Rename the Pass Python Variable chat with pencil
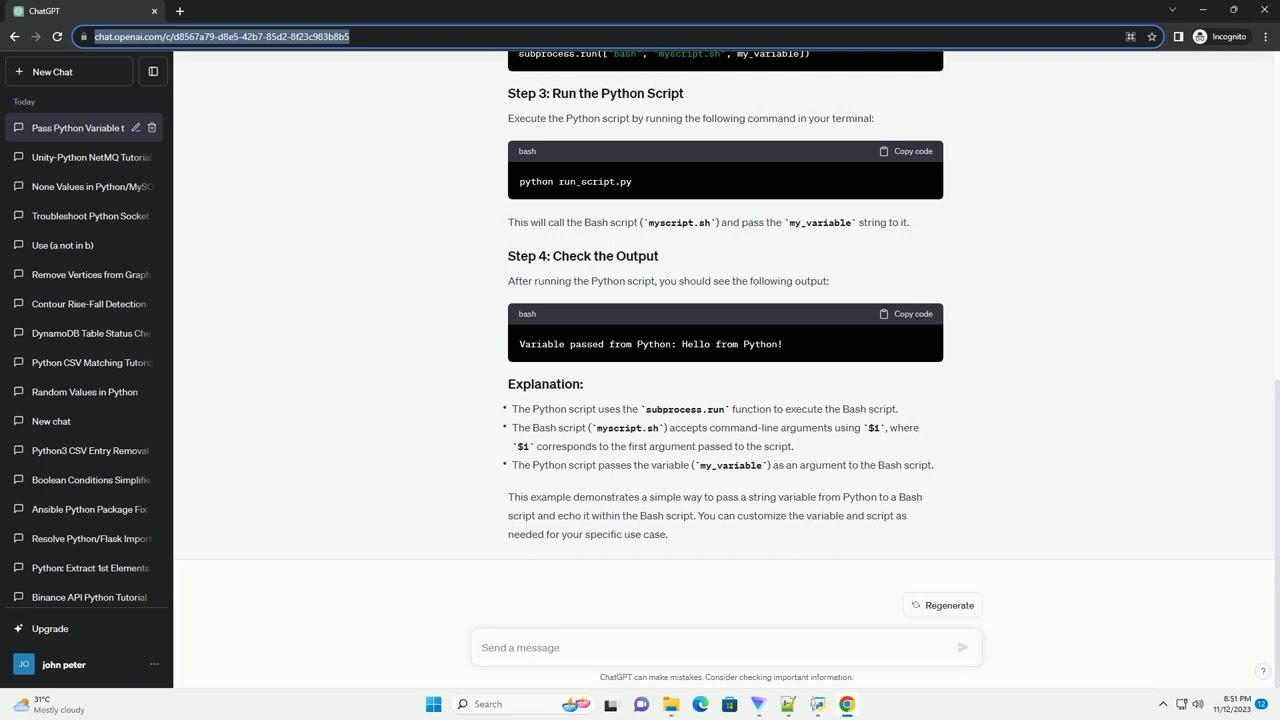Screen dimensions: 1280x720 pyautogui.click(x=136, y=128)
